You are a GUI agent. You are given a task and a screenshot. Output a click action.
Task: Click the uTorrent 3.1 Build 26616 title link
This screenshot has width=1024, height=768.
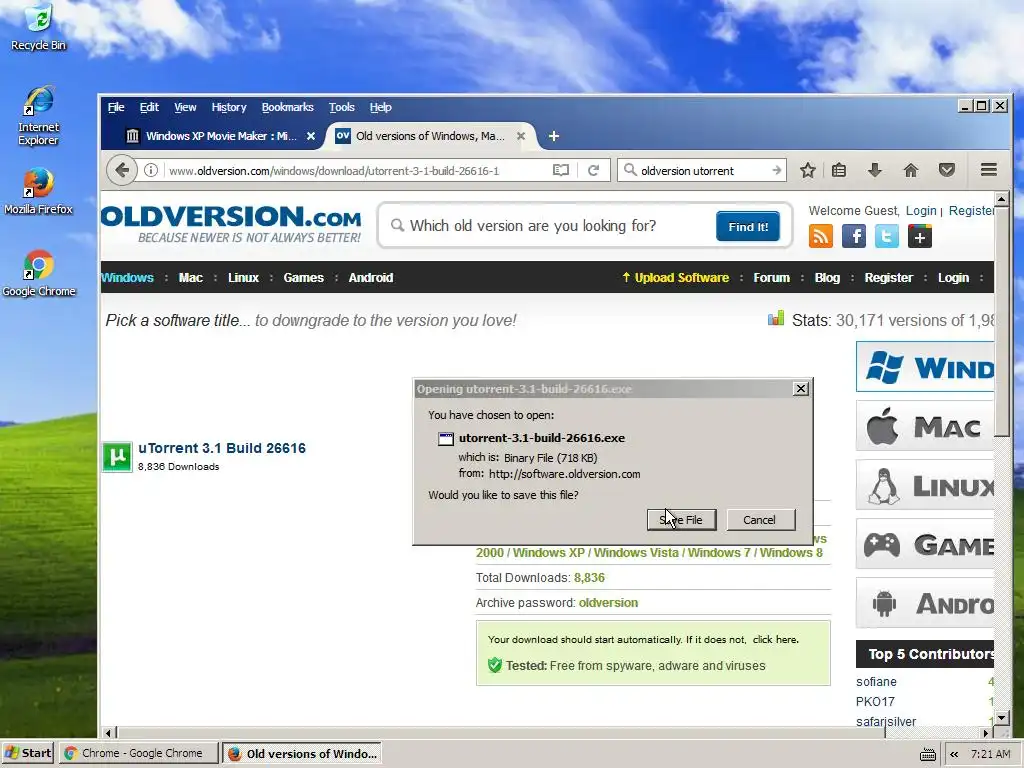222,448
